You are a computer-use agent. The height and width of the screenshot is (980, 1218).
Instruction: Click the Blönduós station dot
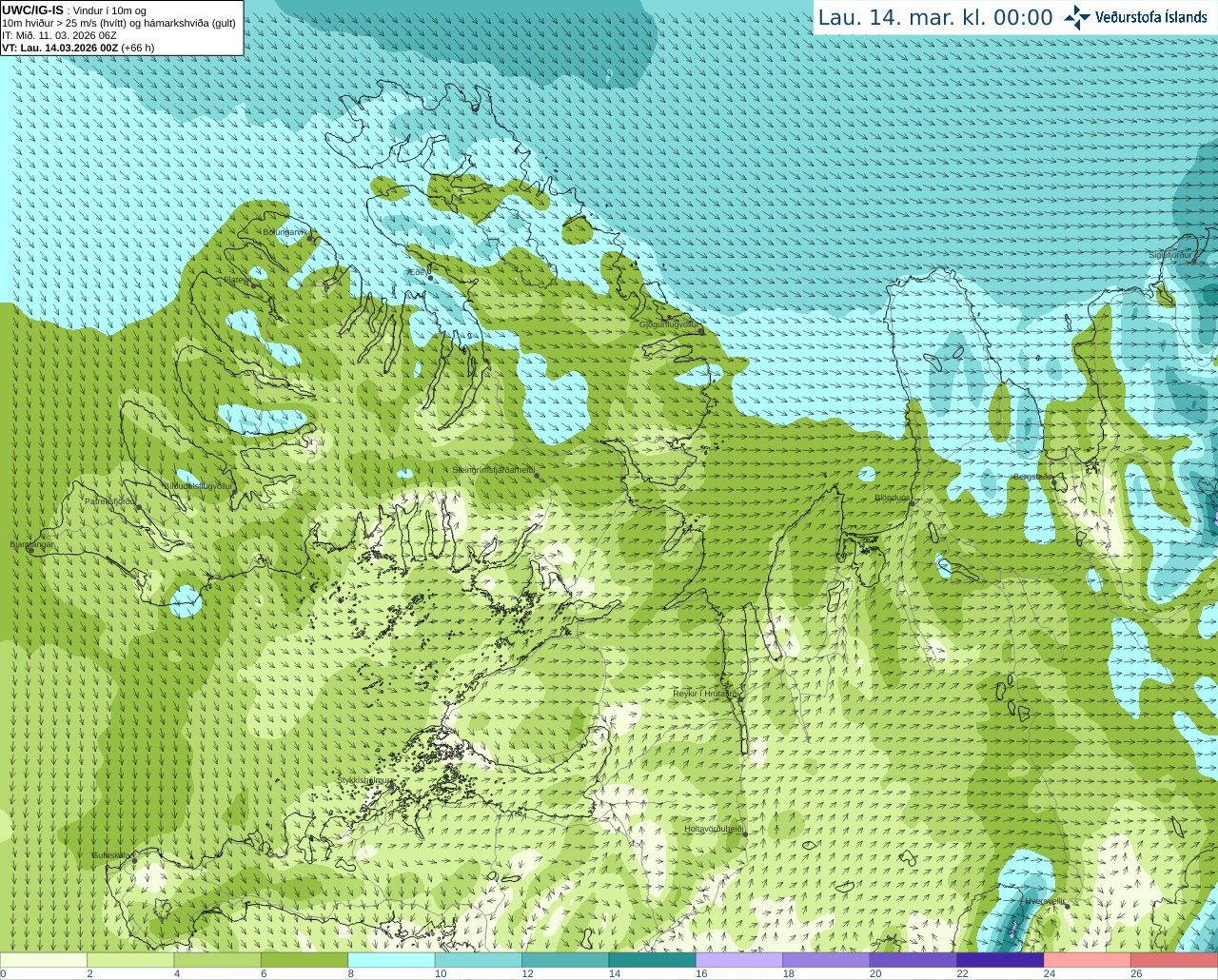pyautogui.click(x=913, y=503)
